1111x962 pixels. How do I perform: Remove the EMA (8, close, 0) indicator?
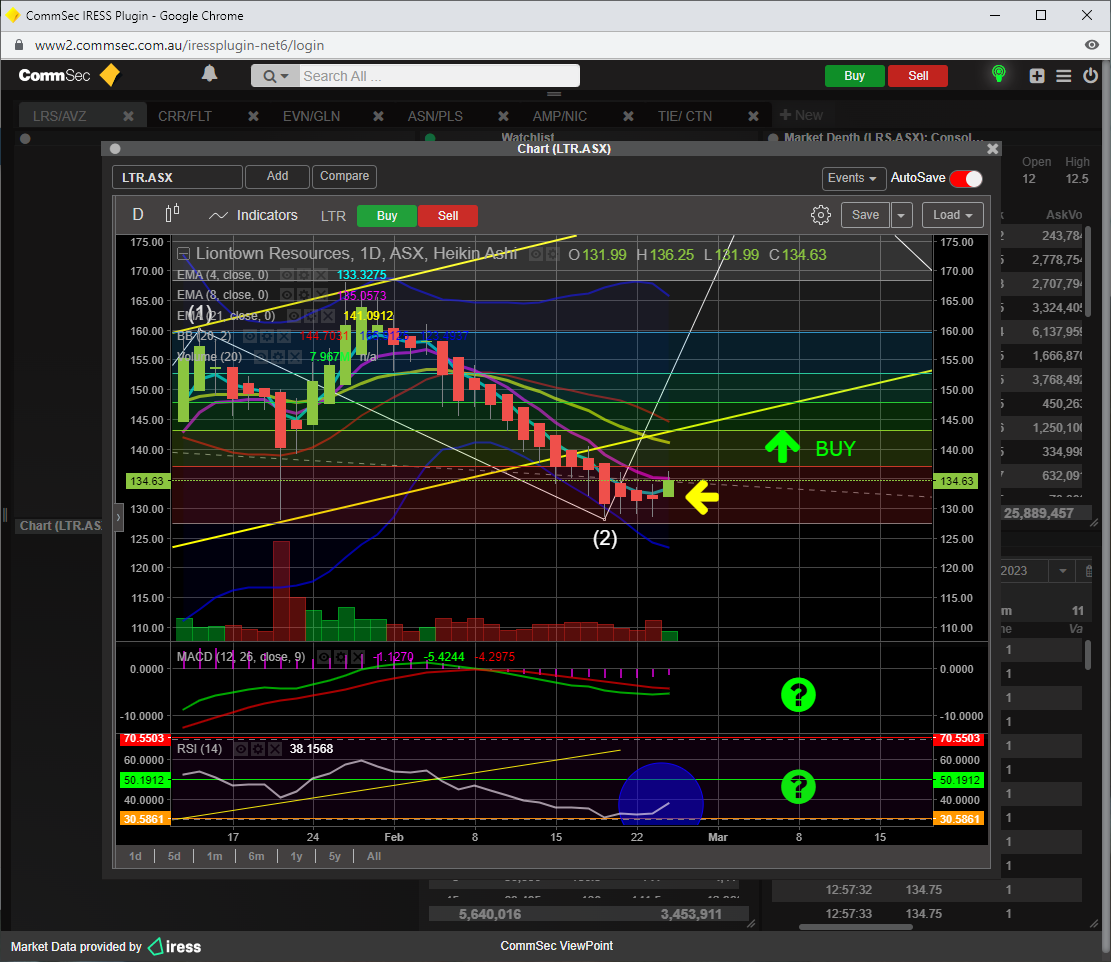[x=320, y=295]
